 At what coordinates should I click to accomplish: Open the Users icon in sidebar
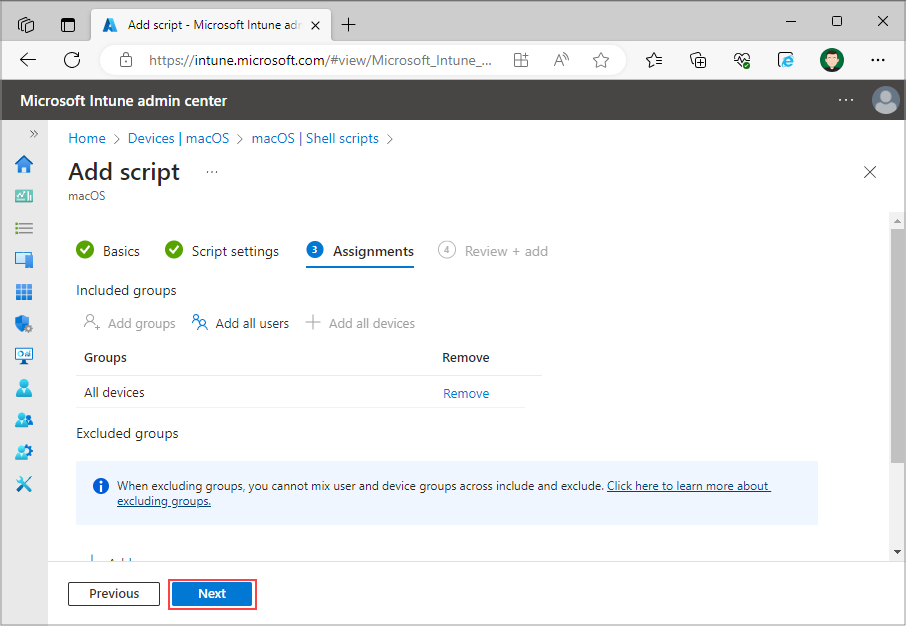pos(24,388)
